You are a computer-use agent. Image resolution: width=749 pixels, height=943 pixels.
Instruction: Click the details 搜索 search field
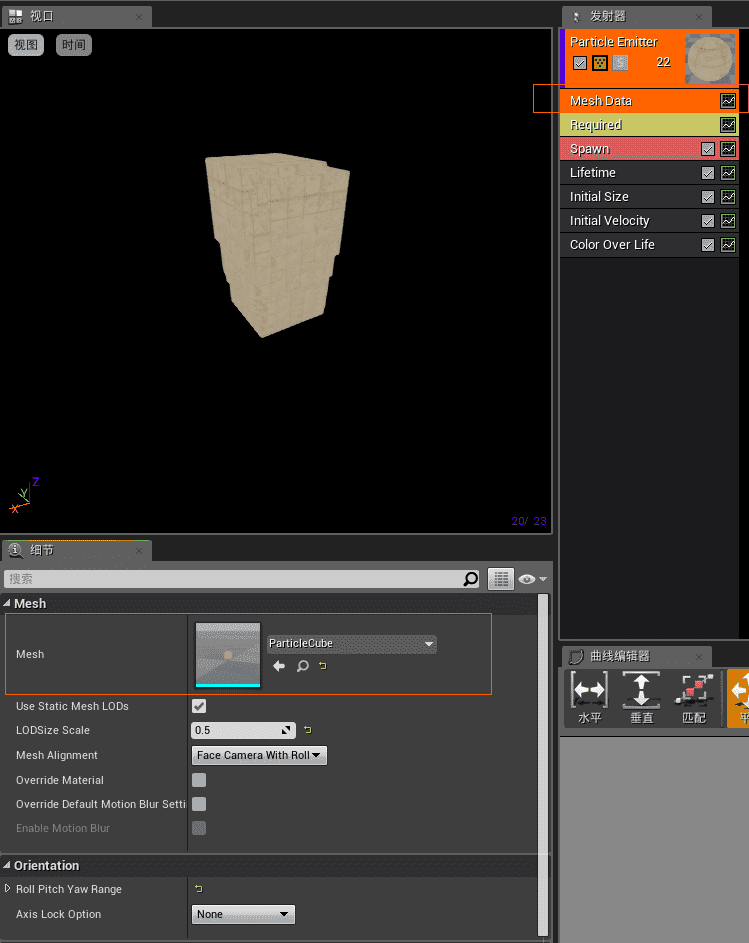pos(232,579)
